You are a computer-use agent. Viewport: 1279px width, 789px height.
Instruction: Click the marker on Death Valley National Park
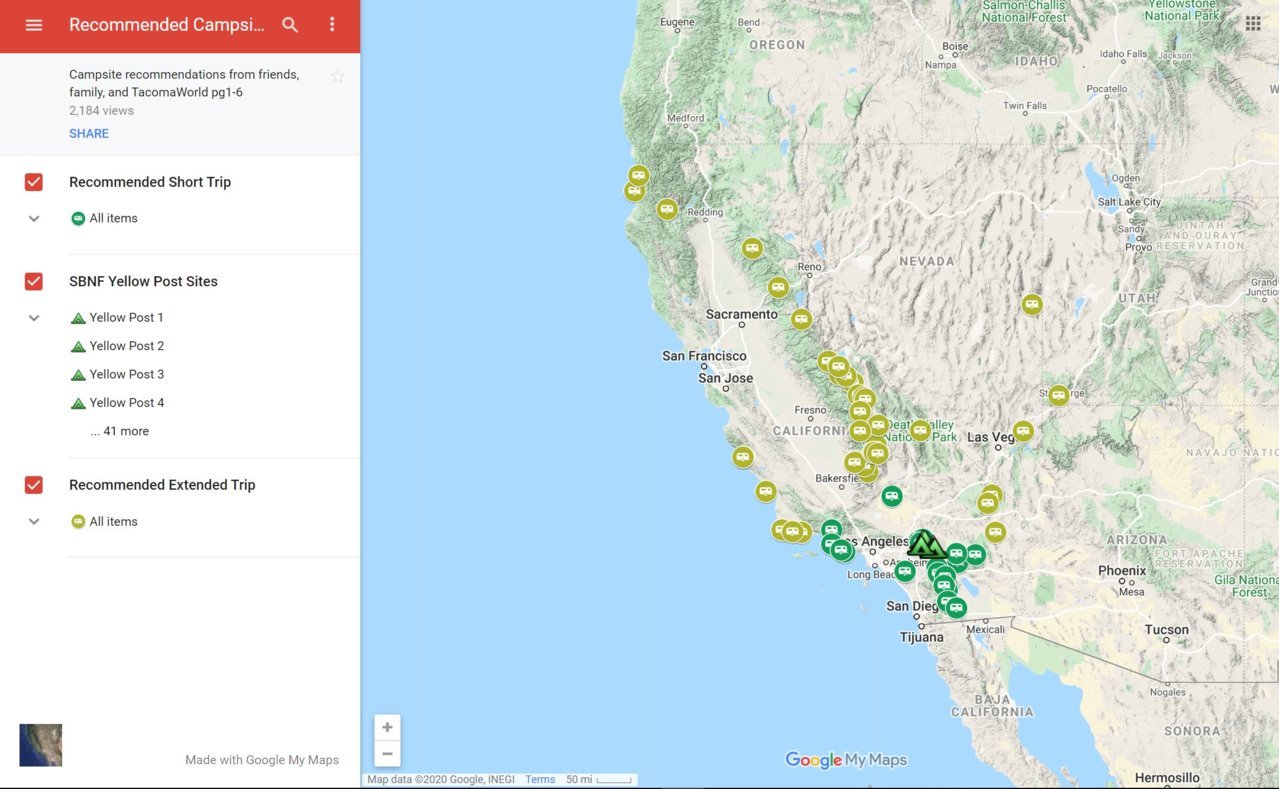(920, 430)
